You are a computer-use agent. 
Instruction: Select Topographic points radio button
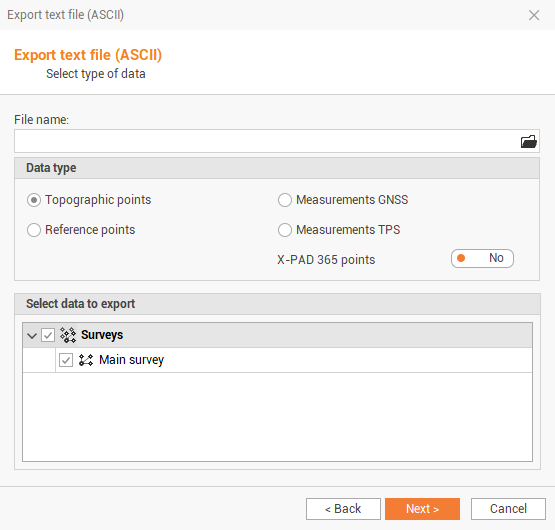tap(34, 200)
